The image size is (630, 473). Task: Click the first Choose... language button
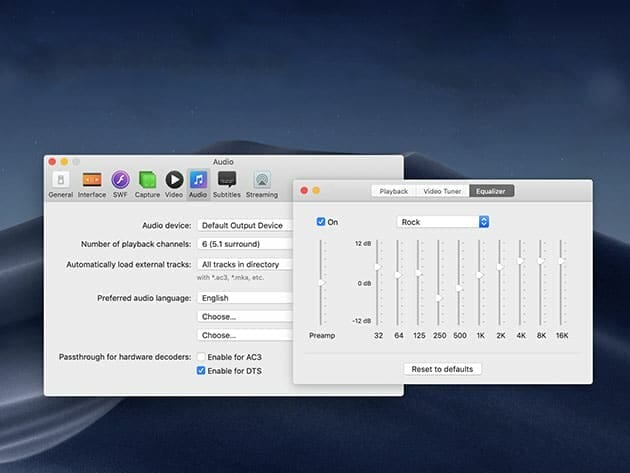(x=245, y=316)
